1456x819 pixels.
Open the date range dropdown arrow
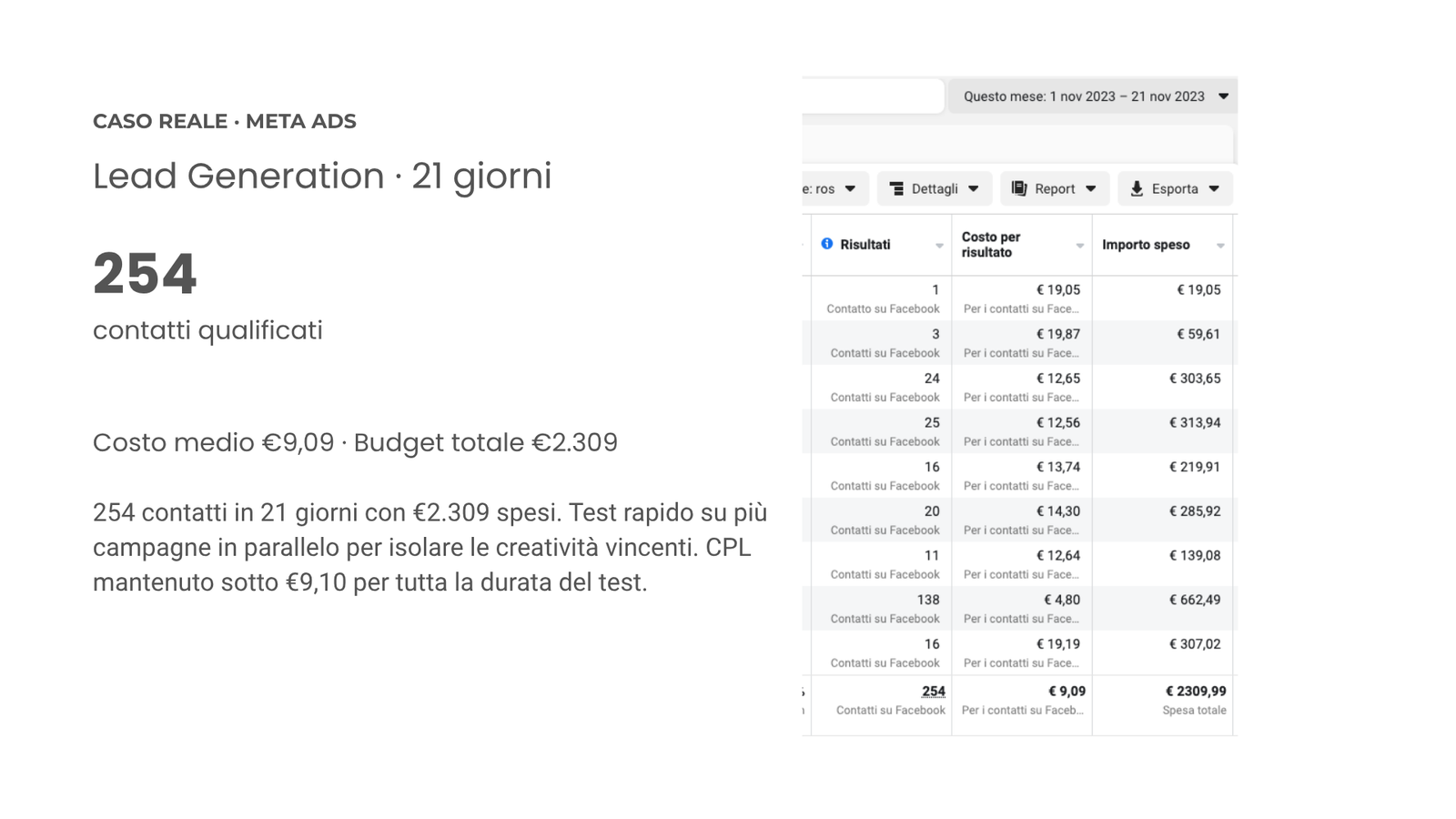tap(1224, 96)
